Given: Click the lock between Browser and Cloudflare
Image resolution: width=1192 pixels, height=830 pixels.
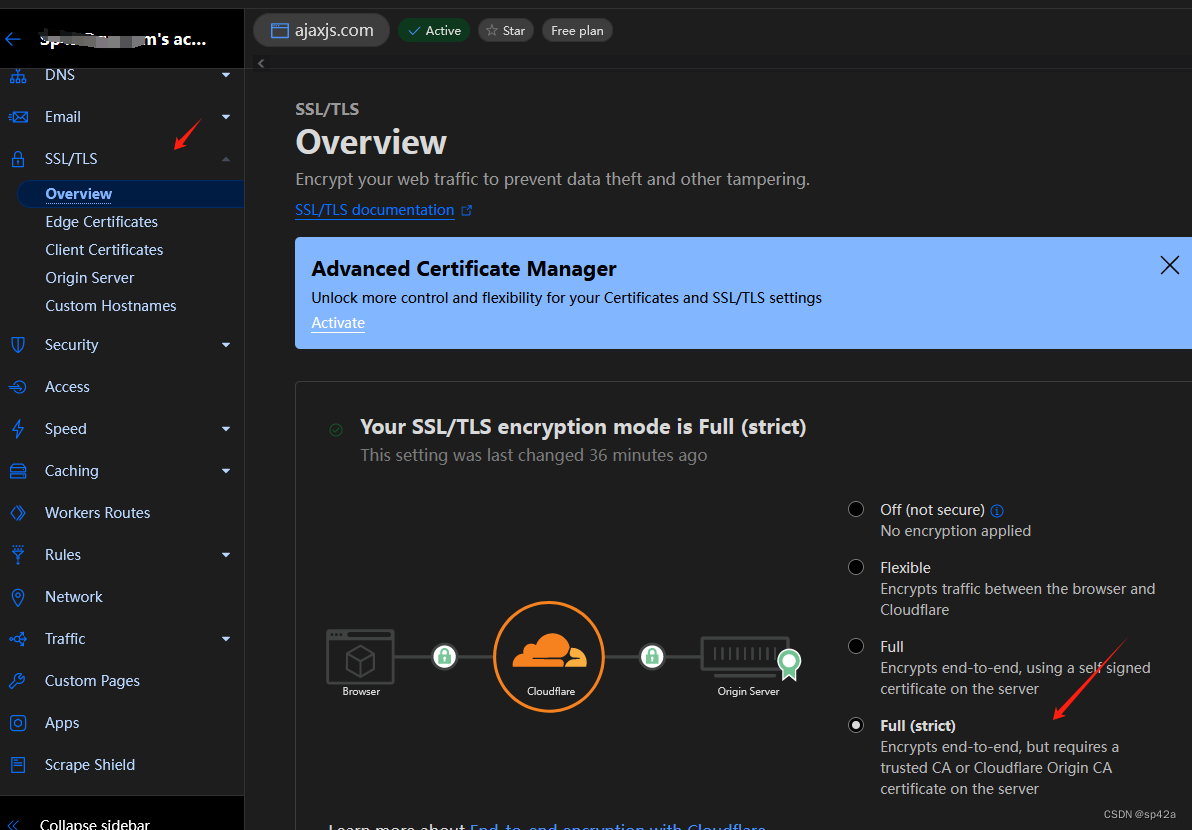Looking at the screenshot, I should (445, 656).
